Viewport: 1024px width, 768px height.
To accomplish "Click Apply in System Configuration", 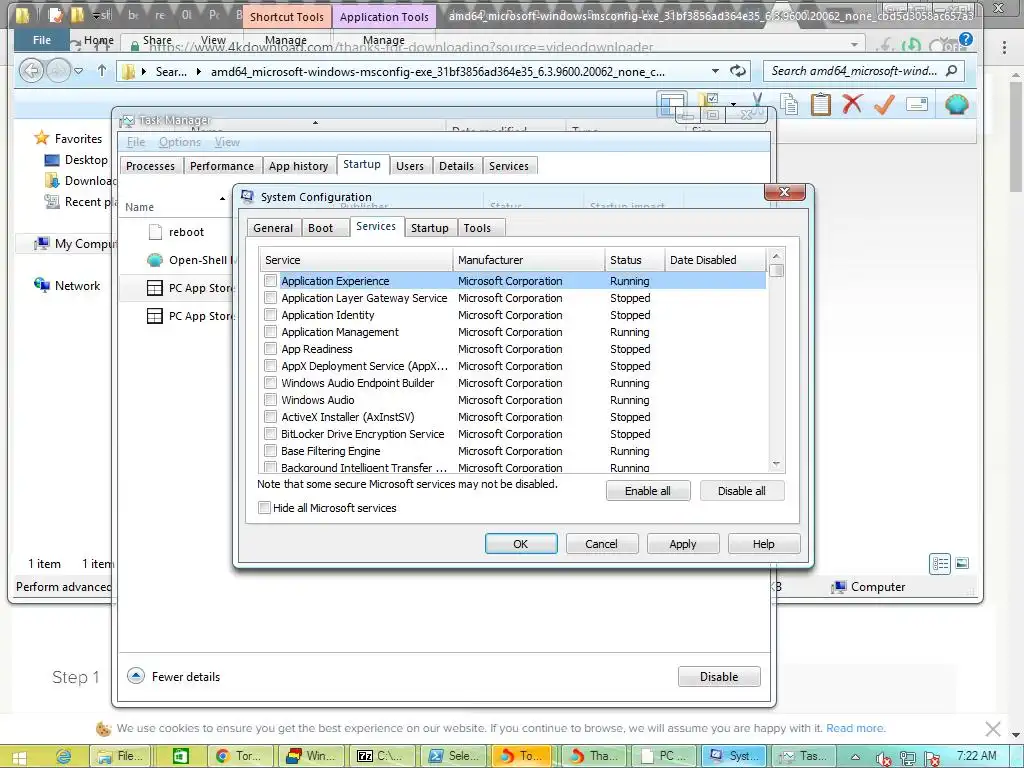I will (683, 543).
